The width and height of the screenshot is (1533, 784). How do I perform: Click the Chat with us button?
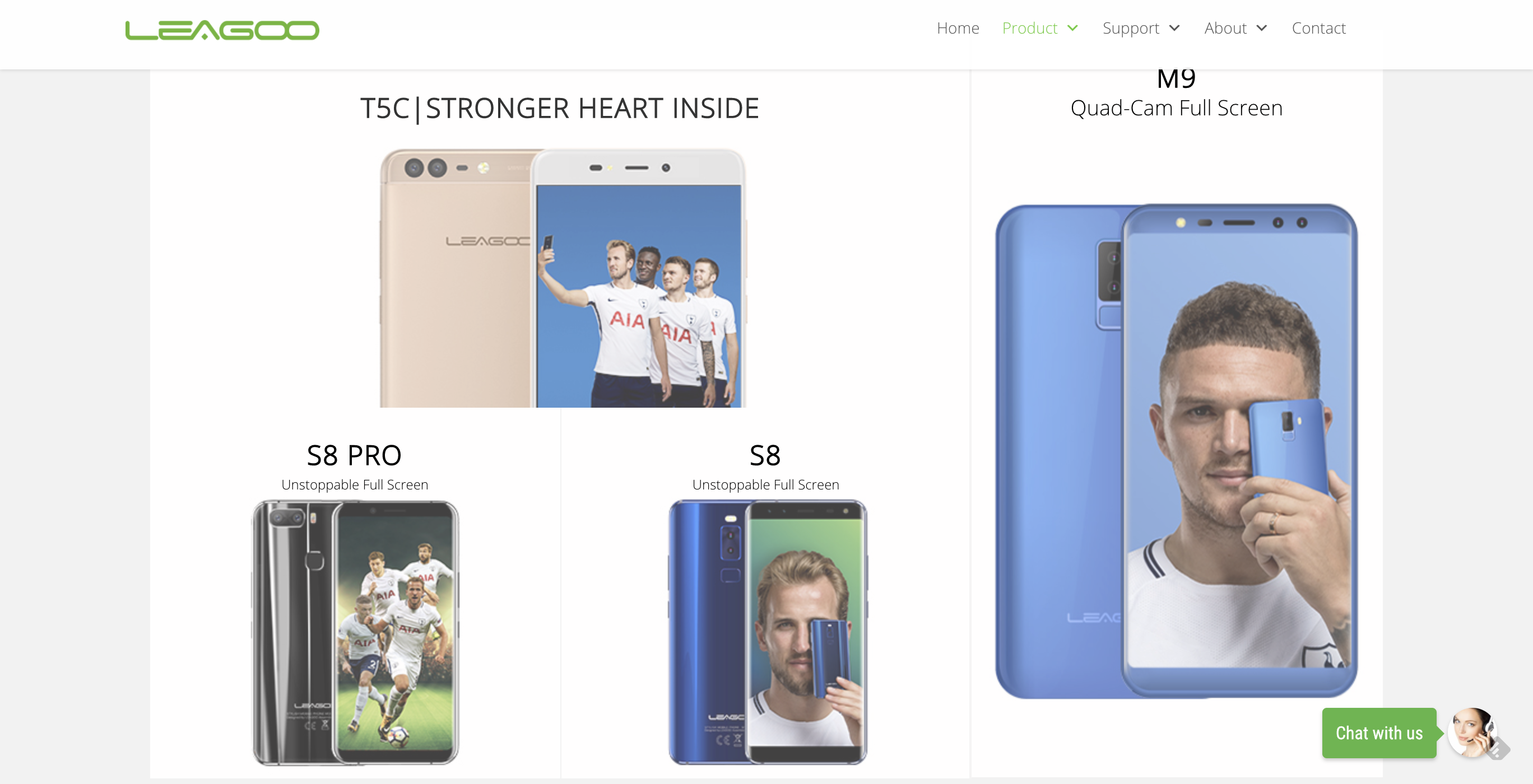coord(1379,733)
